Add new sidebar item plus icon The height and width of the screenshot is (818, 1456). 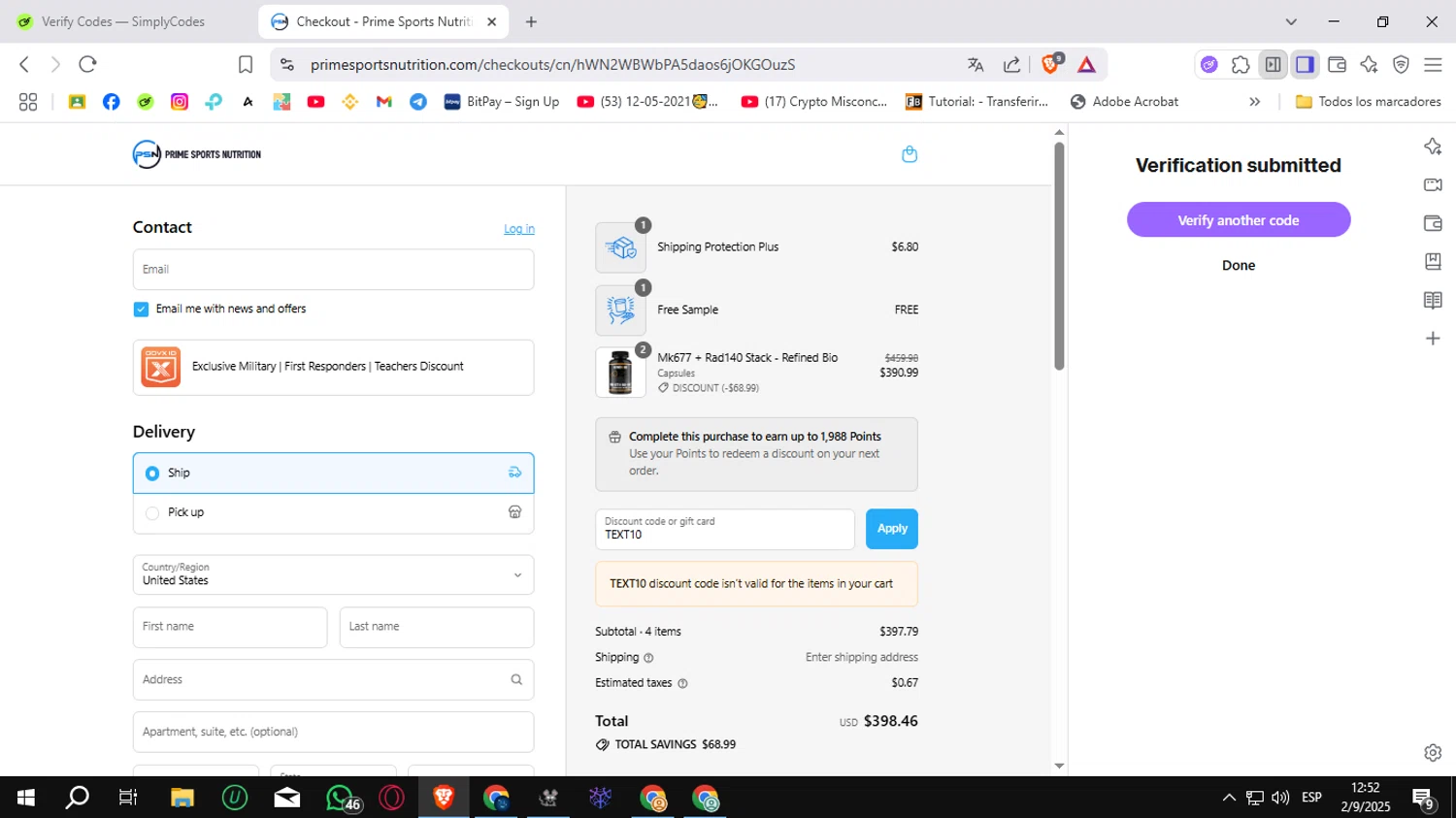1433,339
